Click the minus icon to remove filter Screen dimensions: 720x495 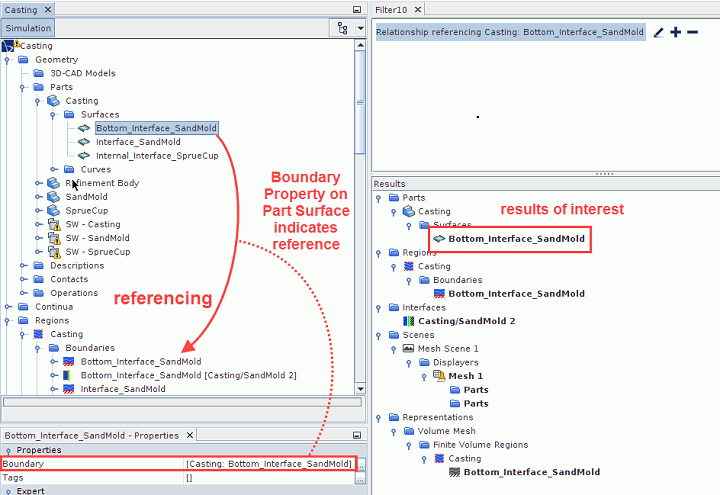pyautogui.click(x=692, y=33)
